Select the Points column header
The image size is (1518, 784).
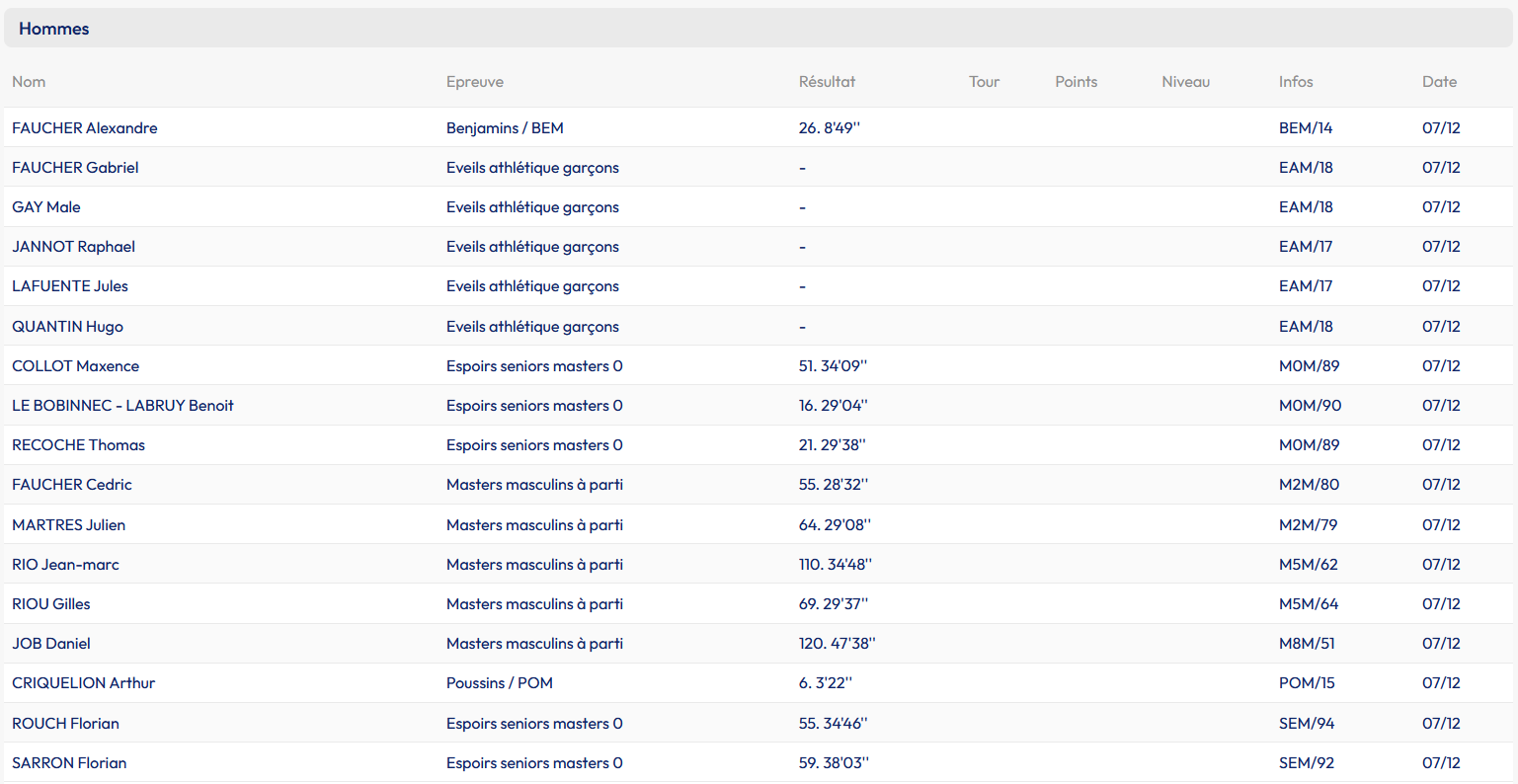[1076, 82]
